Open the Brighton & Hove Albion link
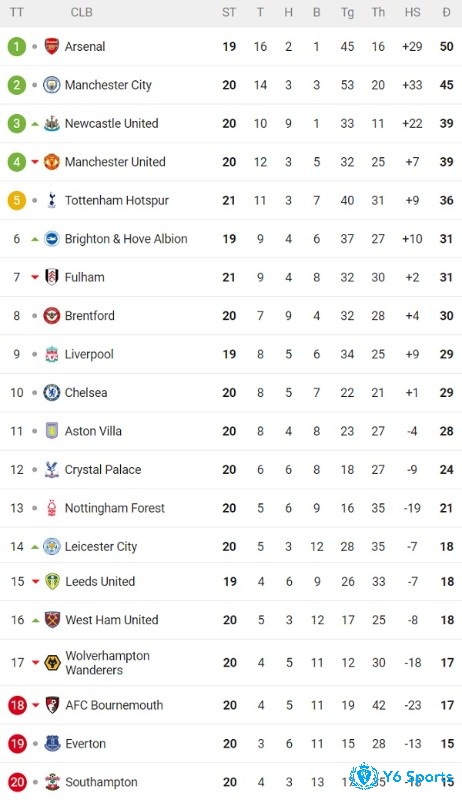Viewport: 462px width, 800px height. click(x=126, y=239)
